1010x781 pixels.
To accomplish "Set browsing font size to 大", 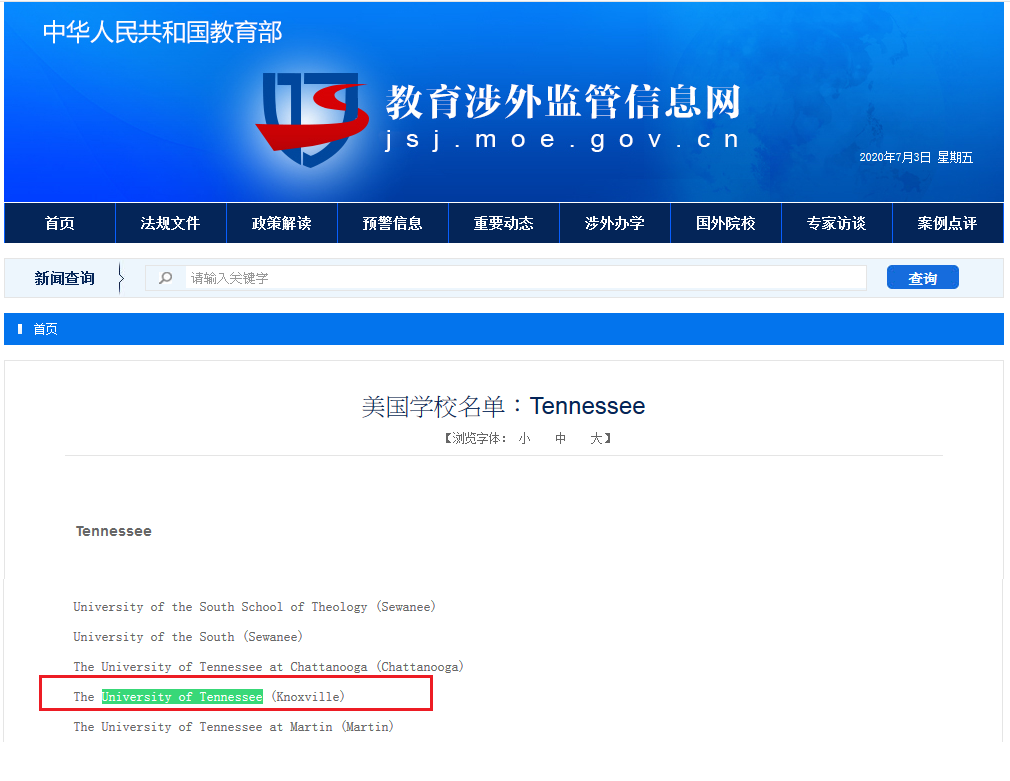I will click(596, 438).
